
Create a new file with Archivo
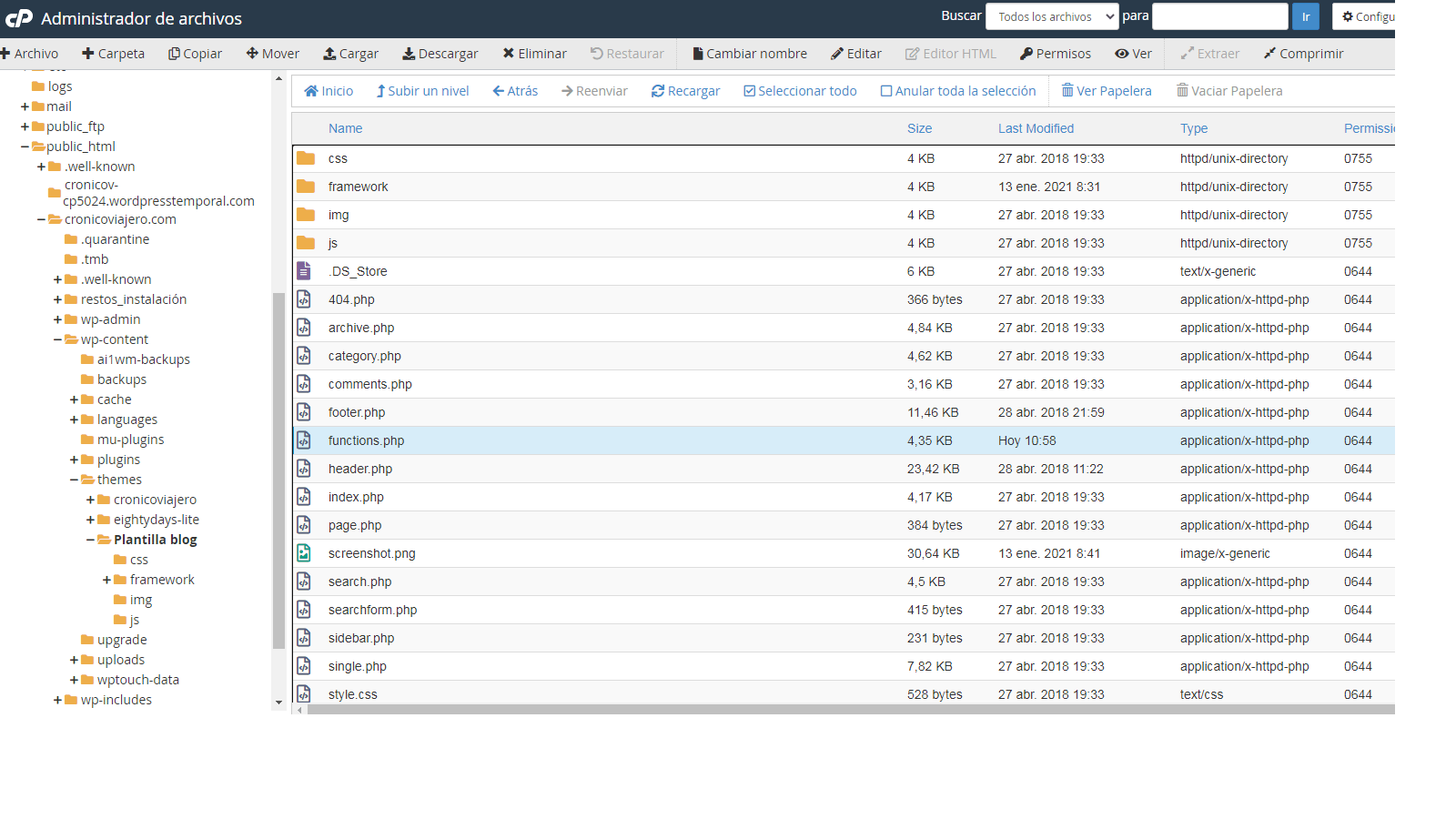coord(29,54)
